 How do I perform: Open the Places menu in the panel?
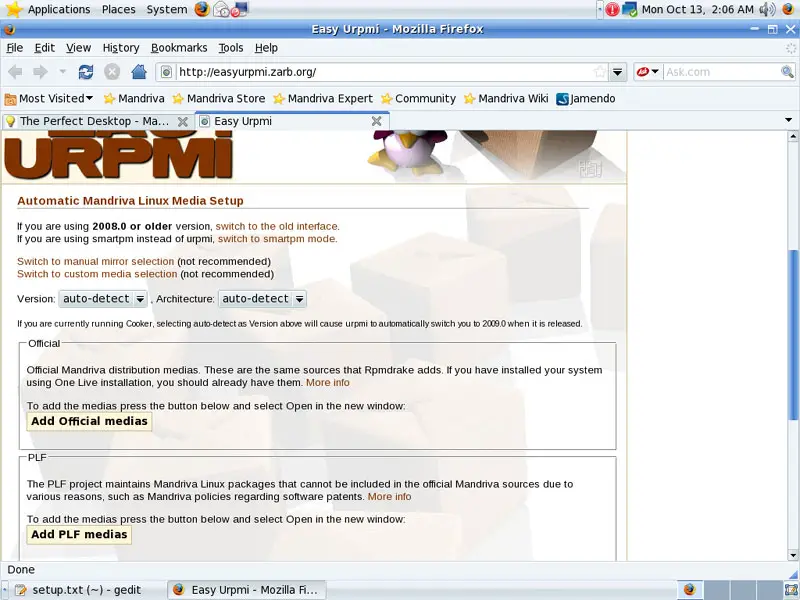tap(118, 9)
